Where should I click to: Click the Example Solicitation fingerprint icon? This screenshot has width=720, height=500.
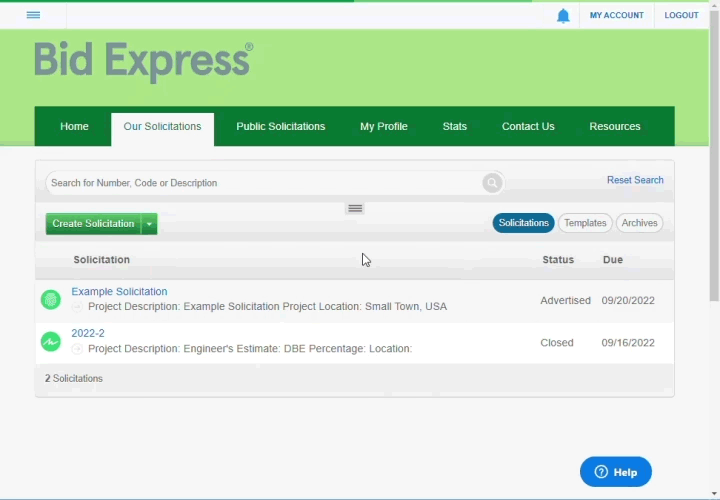[x=50, y=300]
